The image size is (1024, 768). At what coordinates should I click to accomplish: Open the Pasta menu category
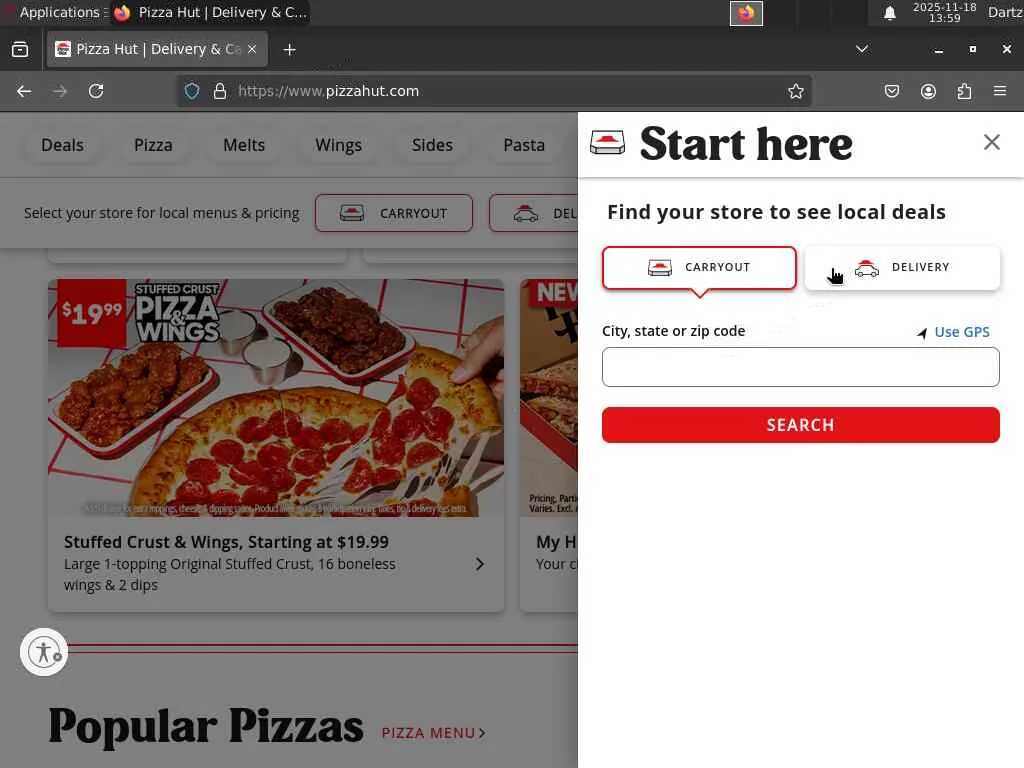[524, 145]
